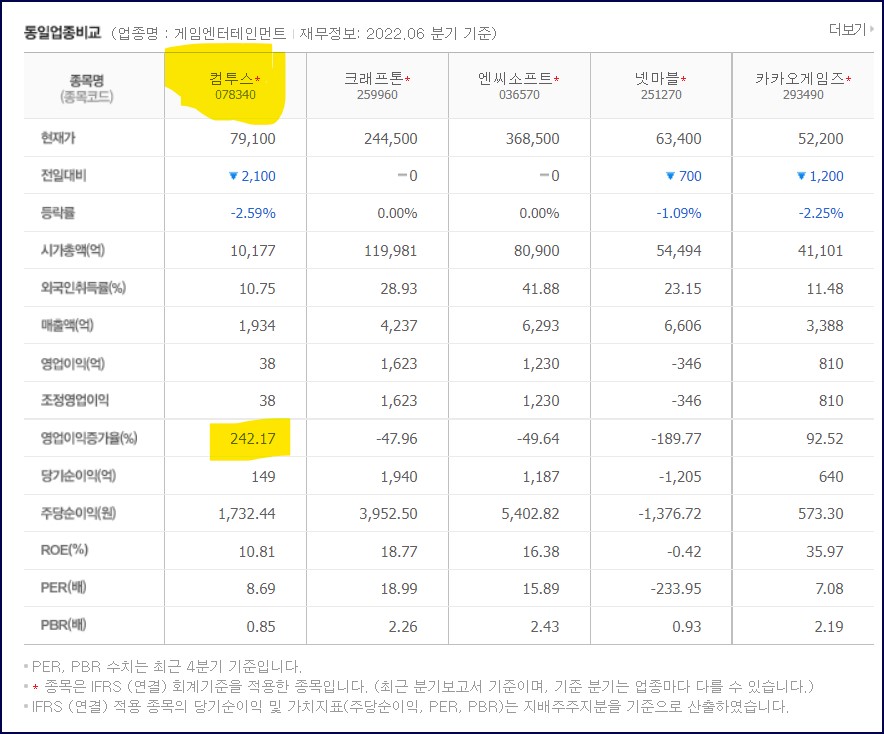Select the 전일대비 row label
Image resolution: width=884 pixels, height=734 pixels.
64,175
